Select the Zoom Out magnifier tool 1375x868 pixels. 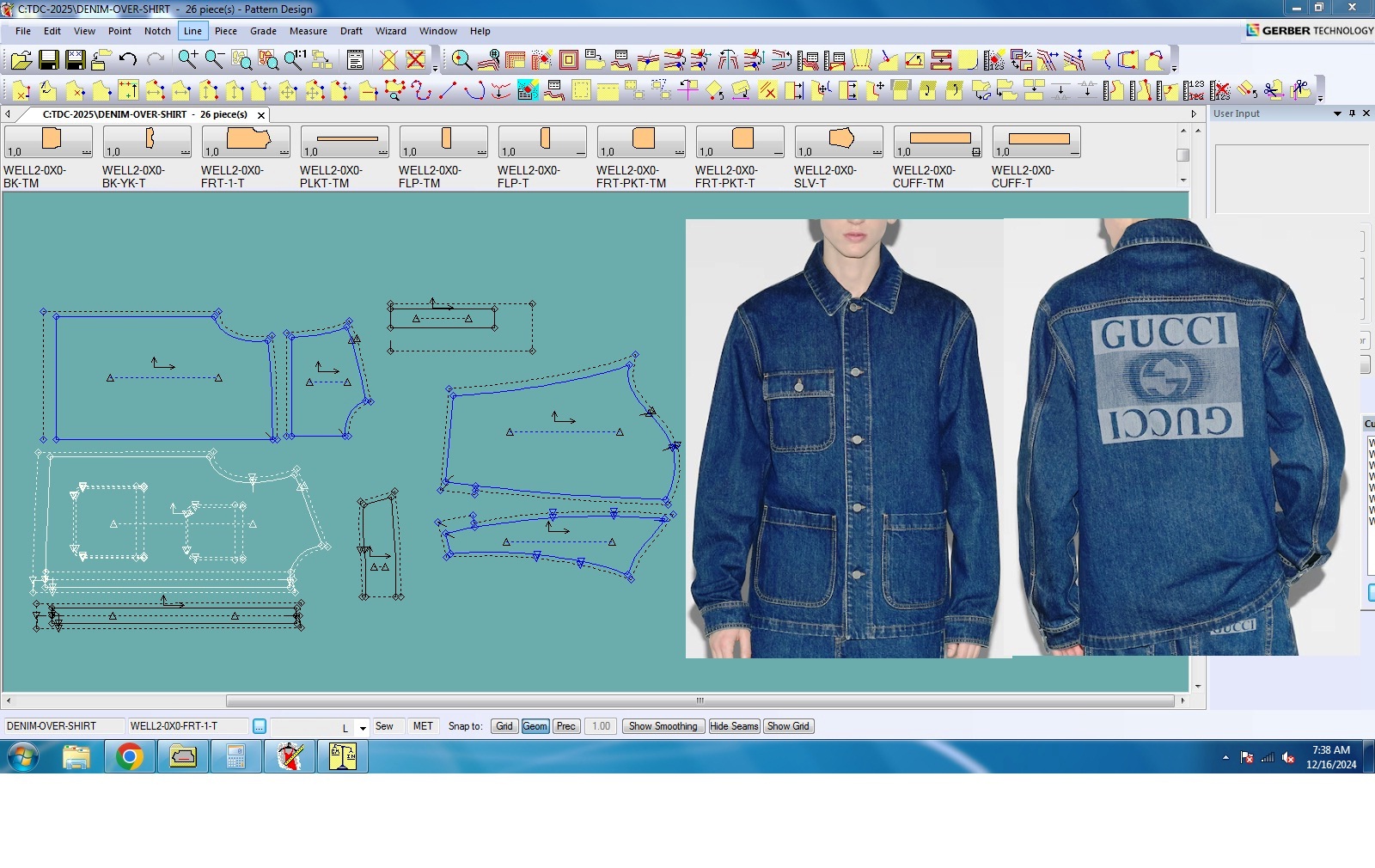click(215, 59)
